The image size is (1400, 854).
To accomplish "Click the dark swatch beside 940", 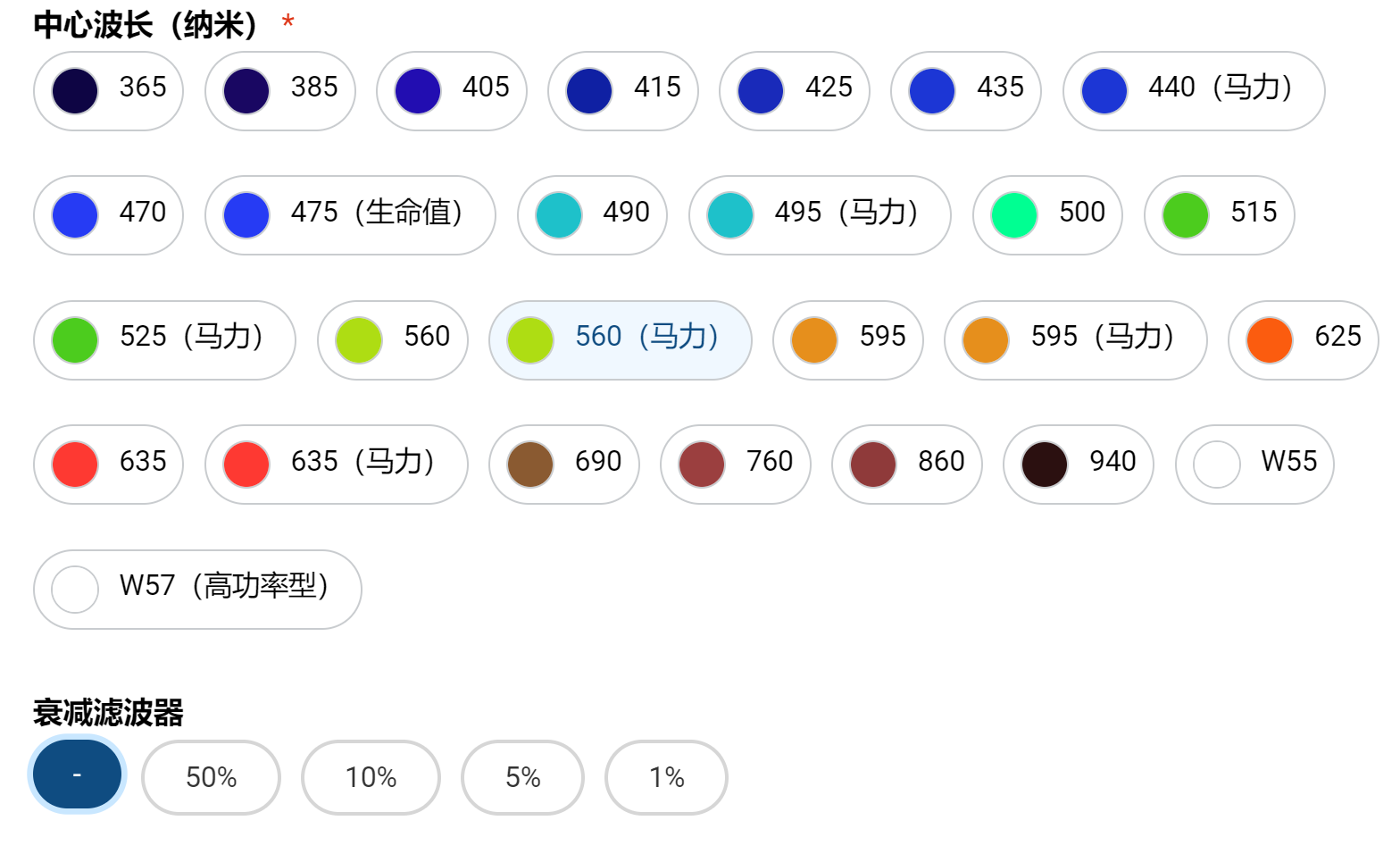I will [1045, 465].
